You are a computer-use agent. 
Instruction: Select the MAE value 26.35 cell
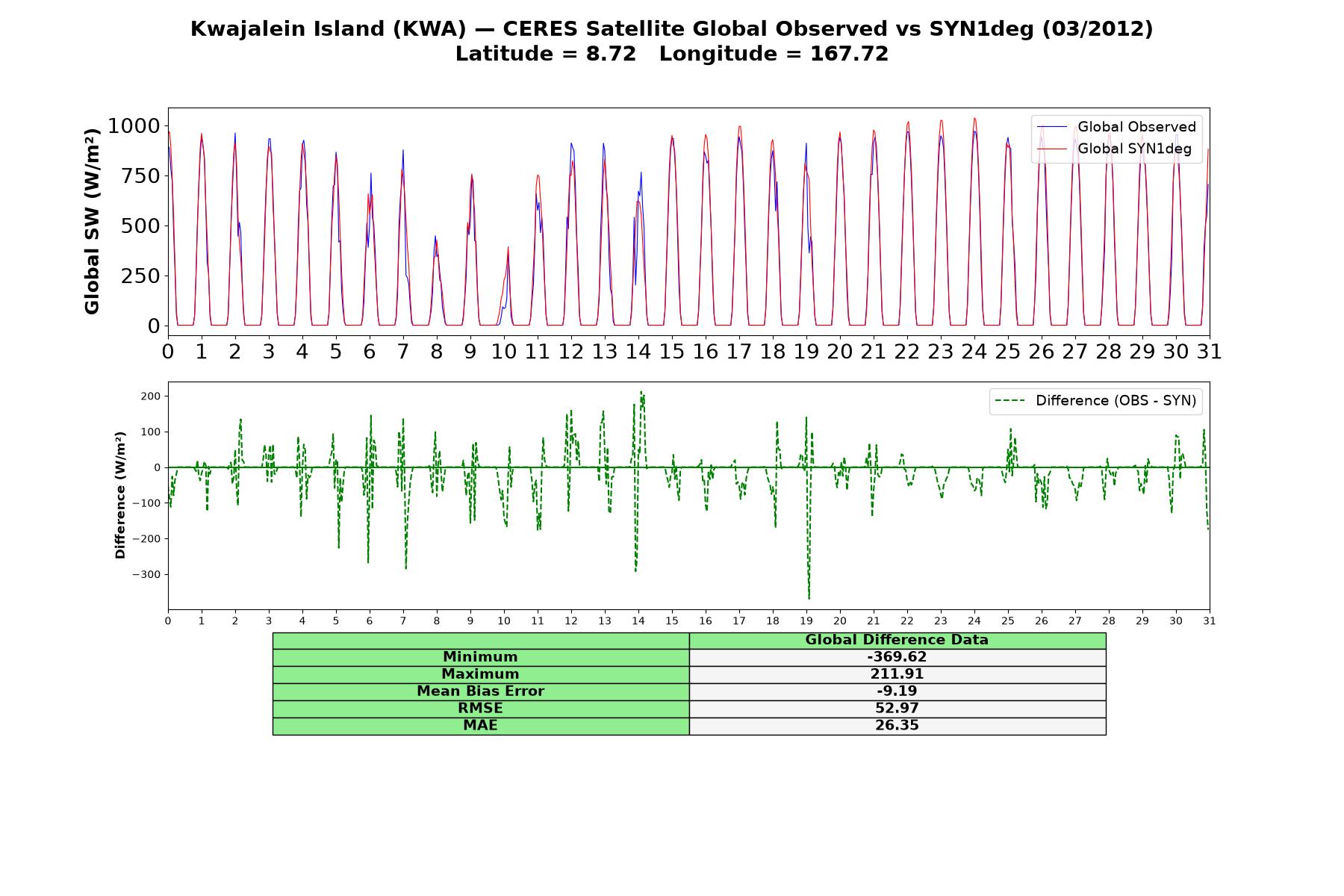pos(897,726)
